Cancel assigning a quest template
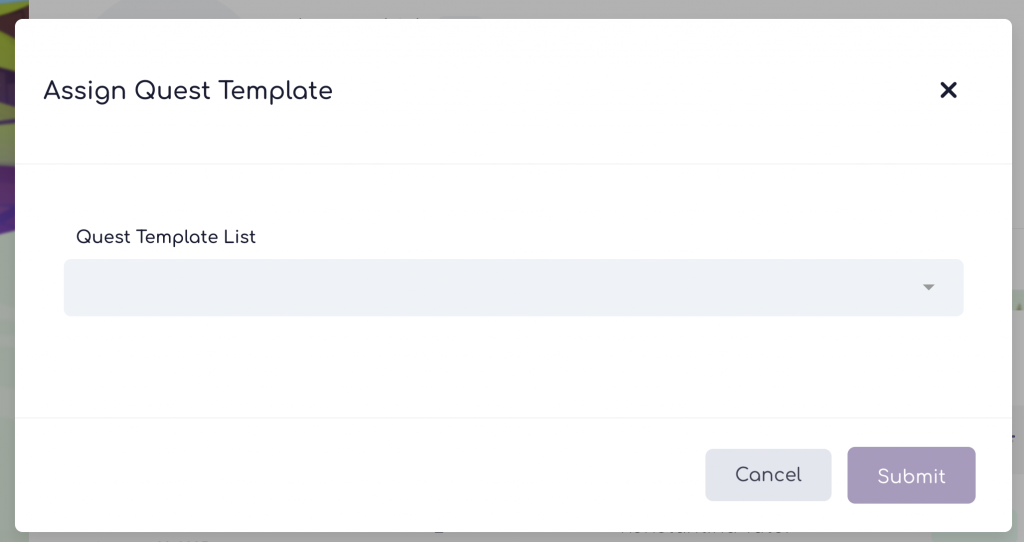Image resolution: width=1024 pixels, height=542 pixels. click(768, 475)
